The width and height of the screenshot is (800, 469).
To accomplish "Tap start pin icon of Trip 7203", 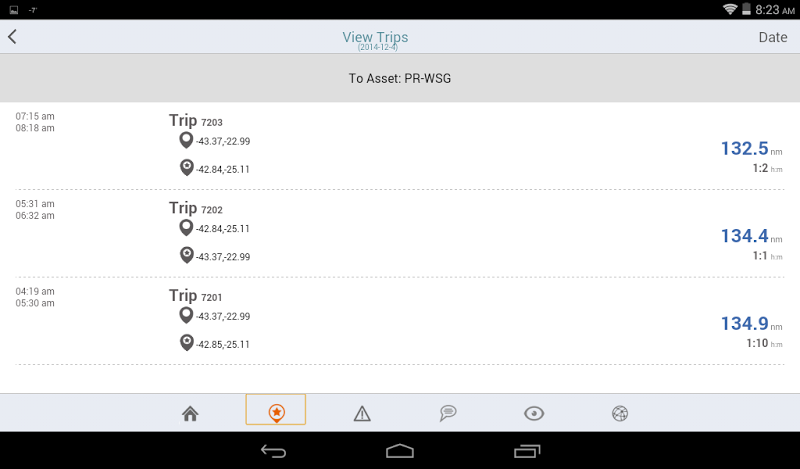I will click(186, 140).
